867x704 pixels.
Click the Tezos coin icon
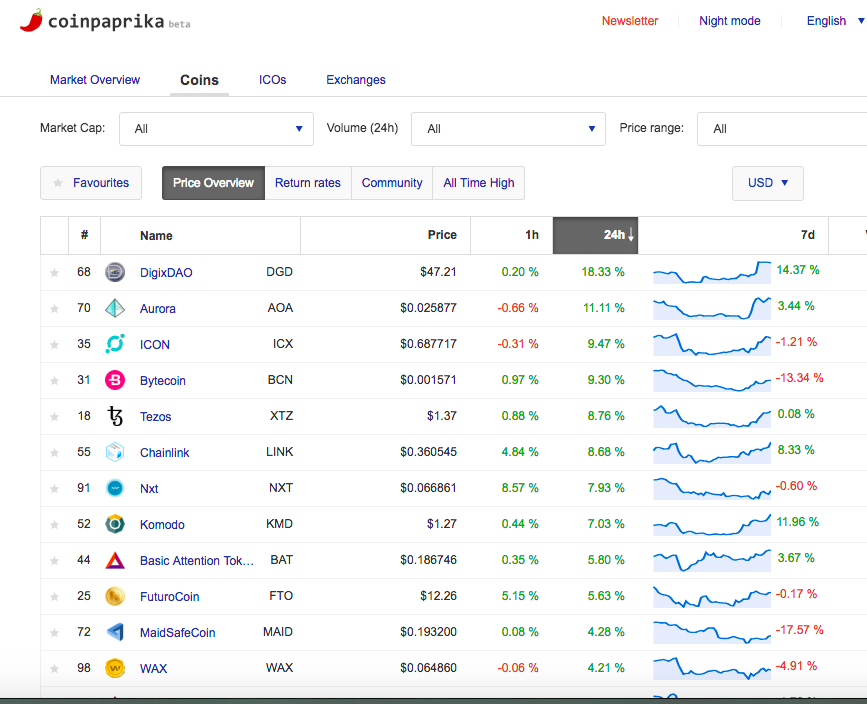coord(115,416)
